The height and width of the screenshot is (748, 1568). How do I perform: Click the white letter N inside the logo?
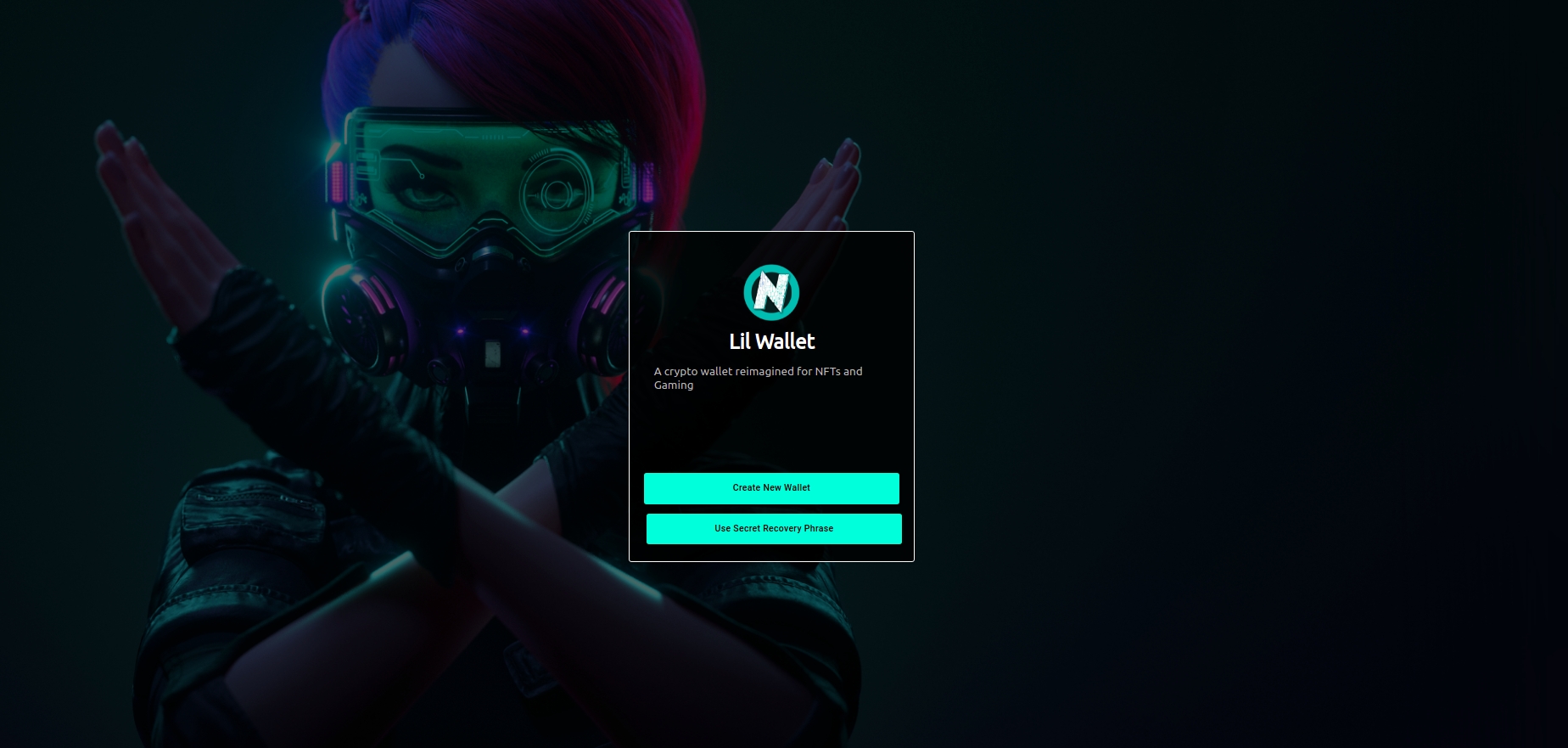[771, 291]
